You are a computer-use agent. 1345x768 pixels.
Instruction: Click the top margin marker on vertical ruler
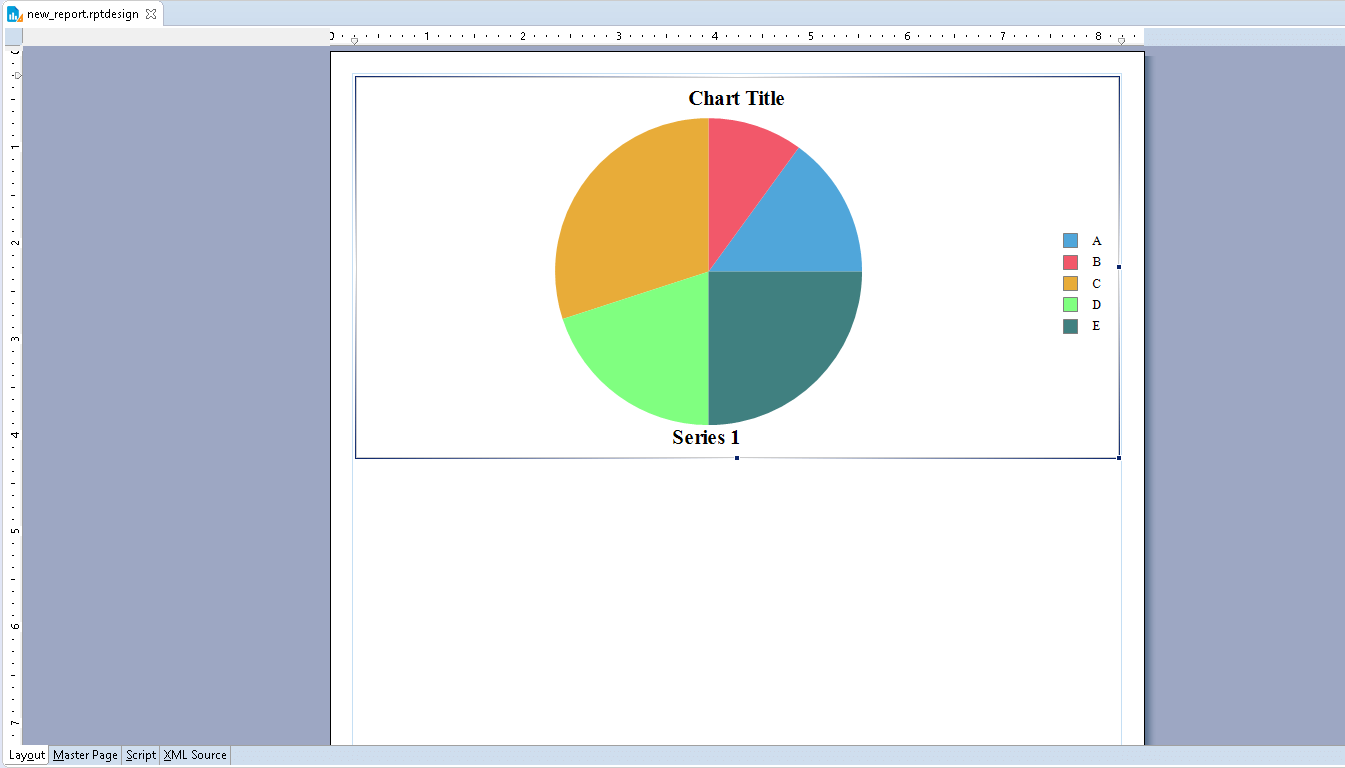pos(17,75)
